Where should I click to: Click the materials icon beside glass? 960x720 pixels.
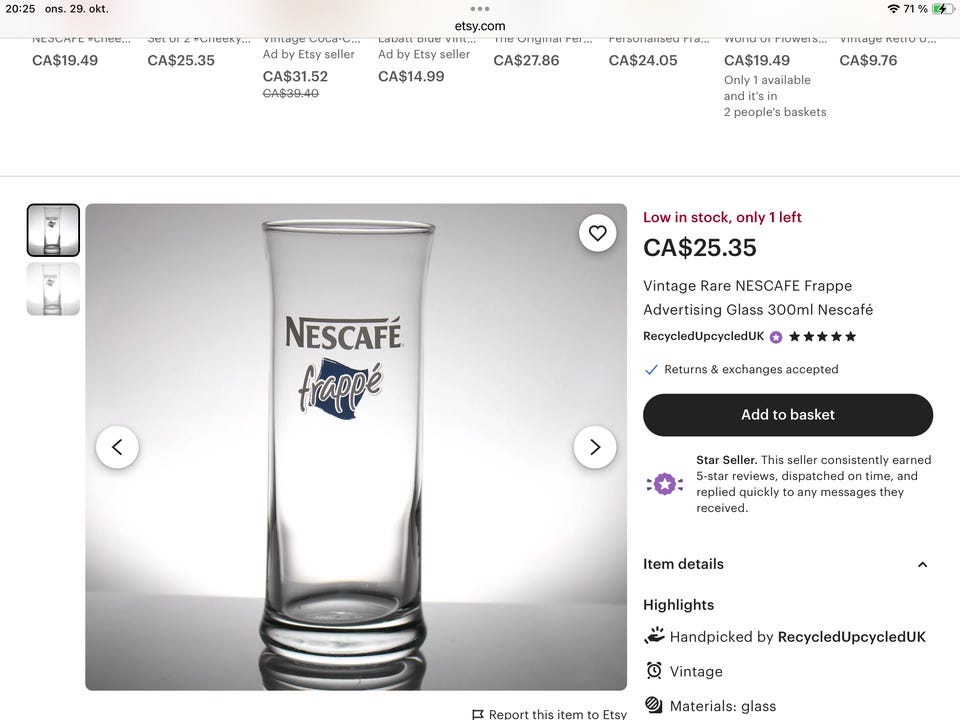[655, 705]
